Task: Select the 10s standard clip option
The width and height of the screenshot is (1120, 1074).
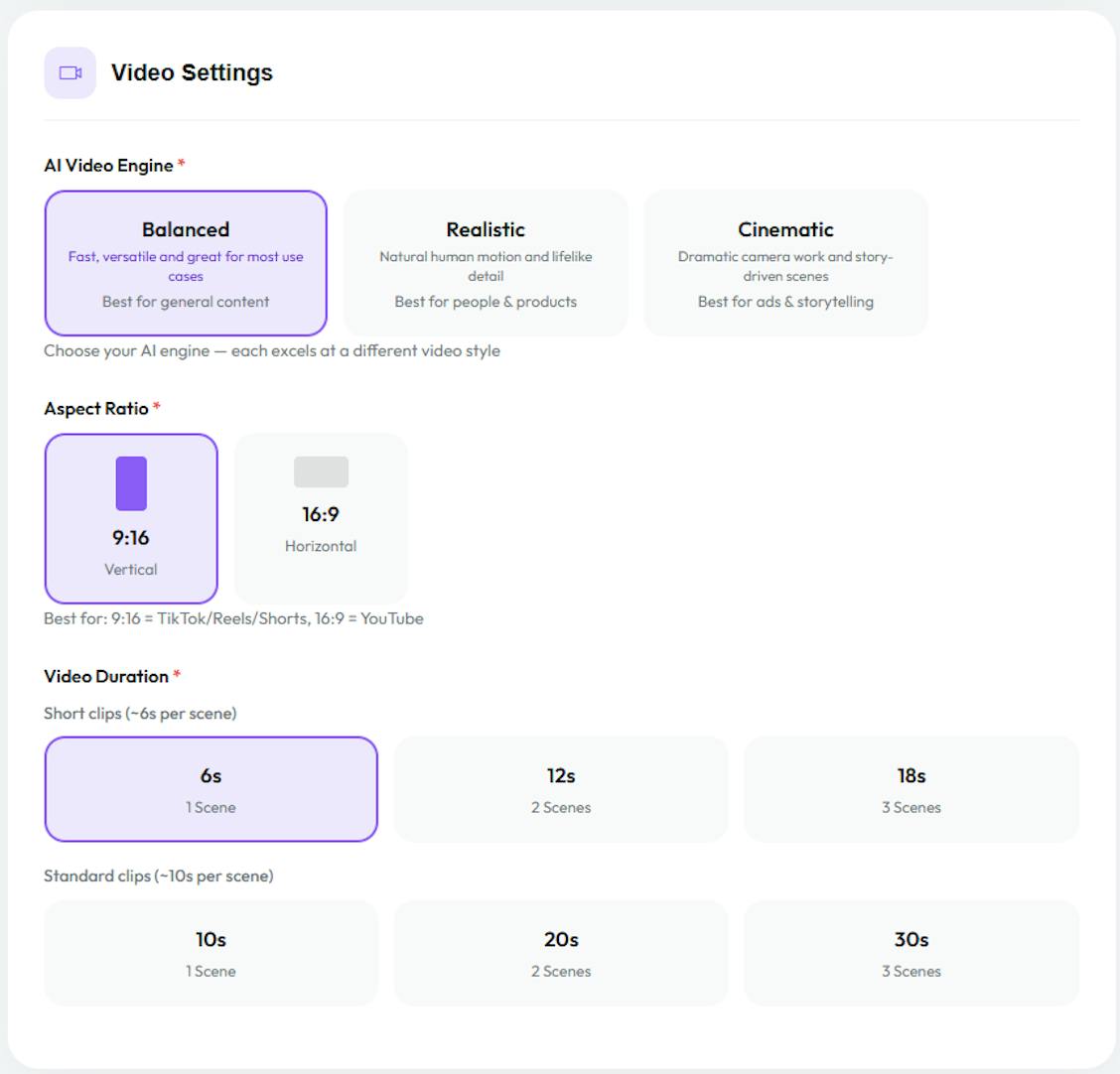Action: tap(210, 953)
